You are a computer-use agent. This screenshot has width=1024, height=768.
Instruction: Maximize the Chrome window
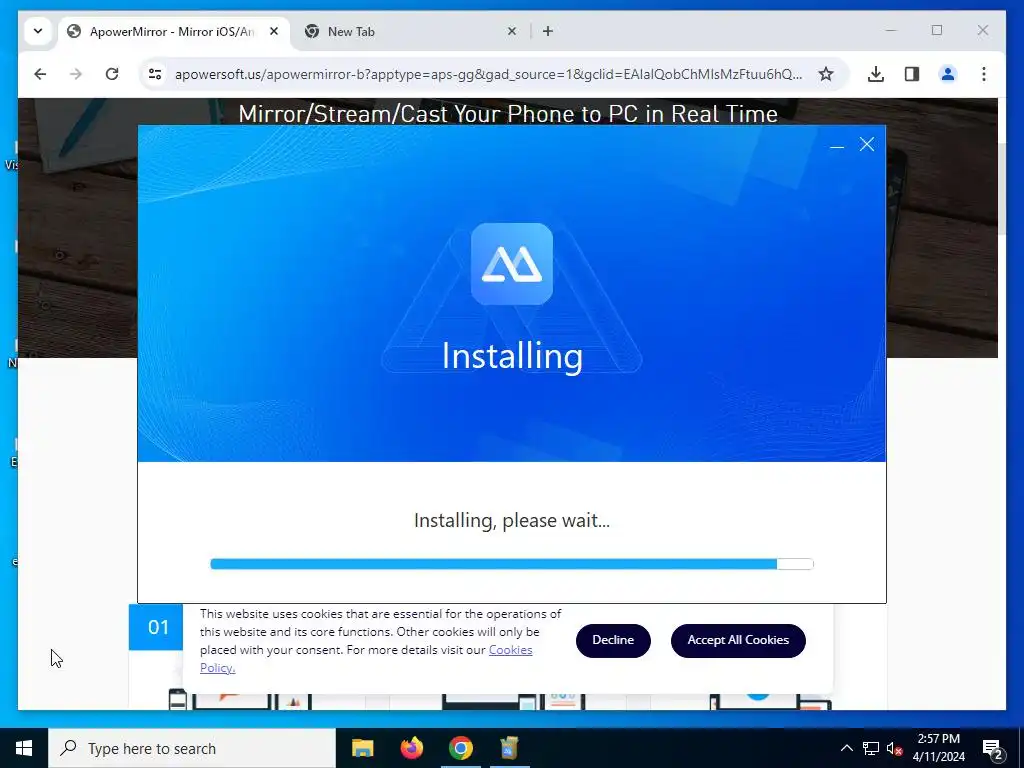(936, 30)
